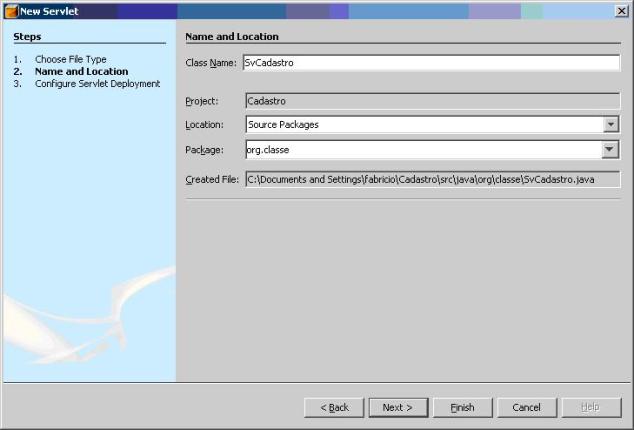The width and height of the screenshot is (634, 430).
Task: Proceed with the Next > button
Action: pos(398,407)
